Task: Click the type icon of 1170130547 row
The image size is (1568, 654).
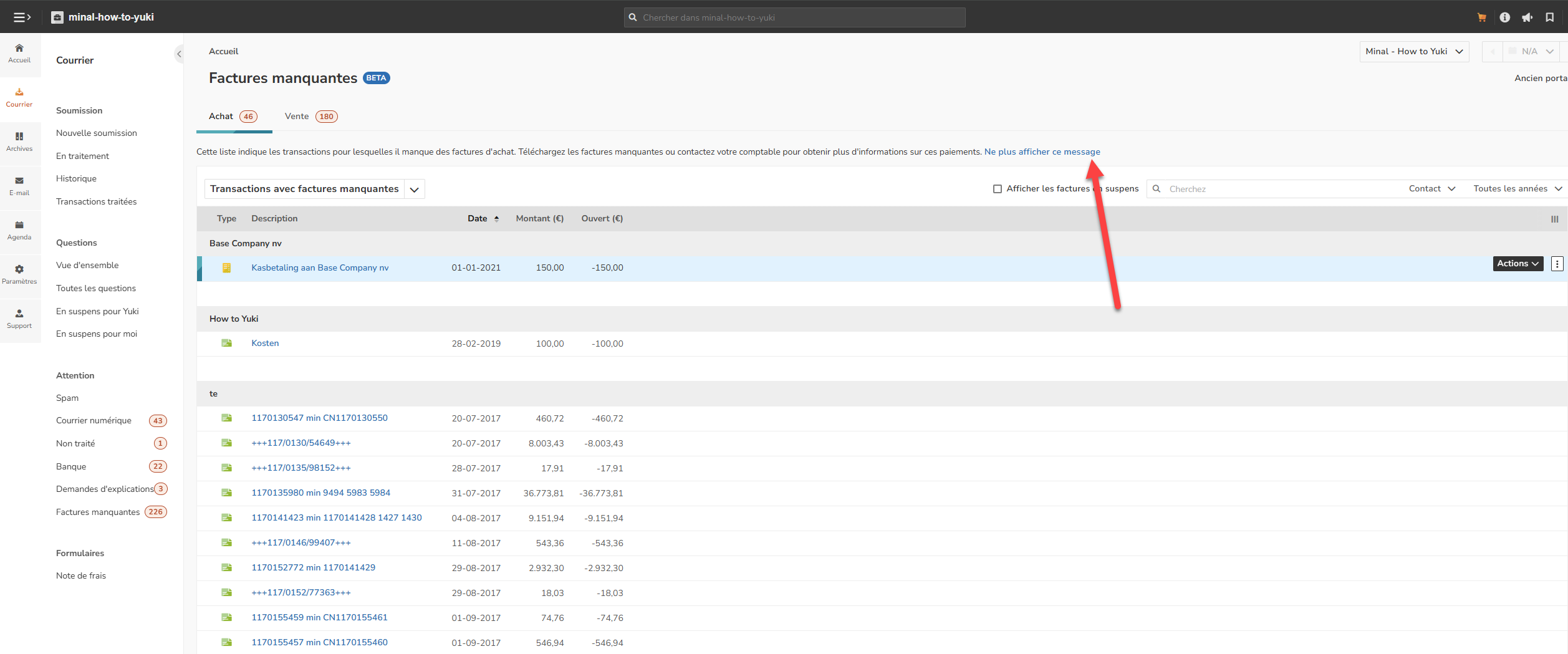Action: (227, 418)
